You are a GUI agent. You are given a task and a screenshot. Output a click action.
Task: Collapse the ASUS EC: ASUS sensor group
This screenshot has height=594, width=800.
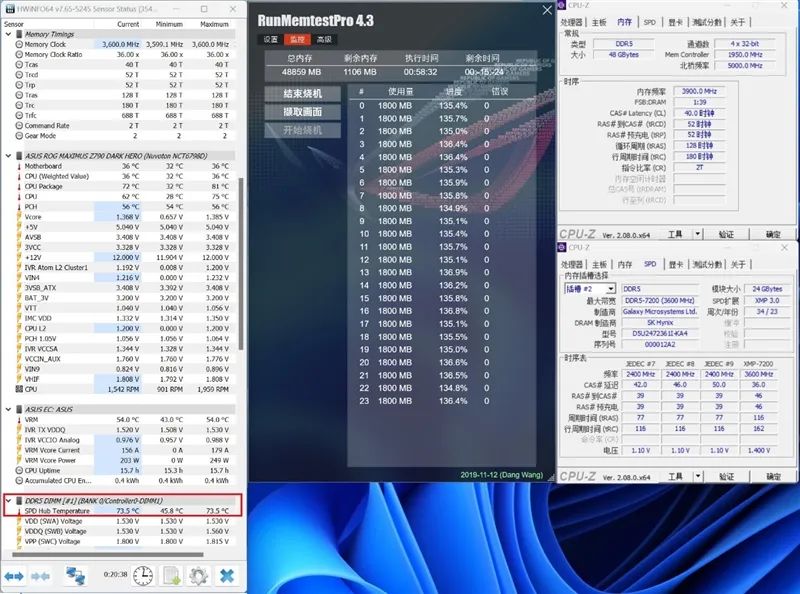click(x=8, y=409)
